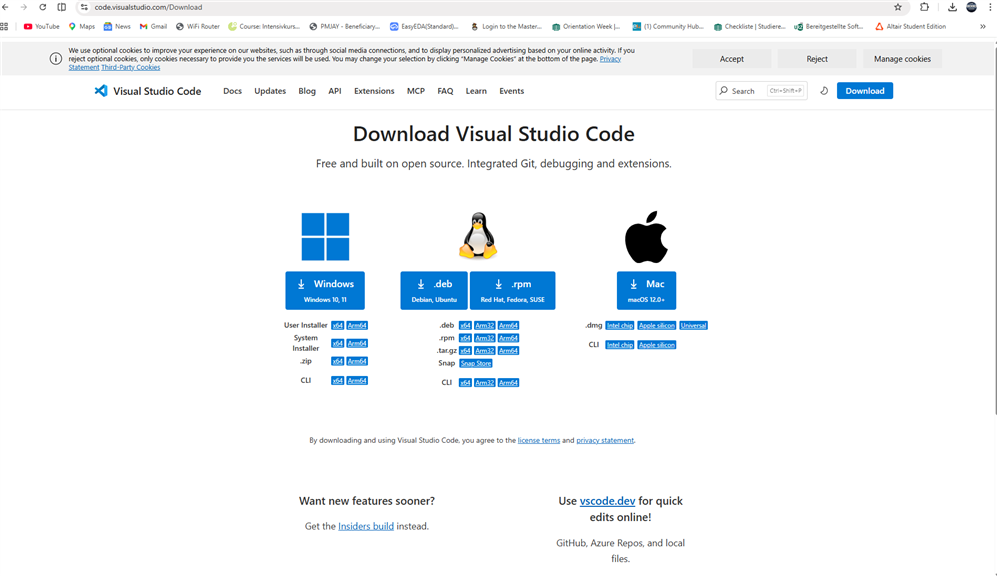Open the Altair Student Edition bookmark
This screenshot has width=997, height=576.
(x=911, y=27)
